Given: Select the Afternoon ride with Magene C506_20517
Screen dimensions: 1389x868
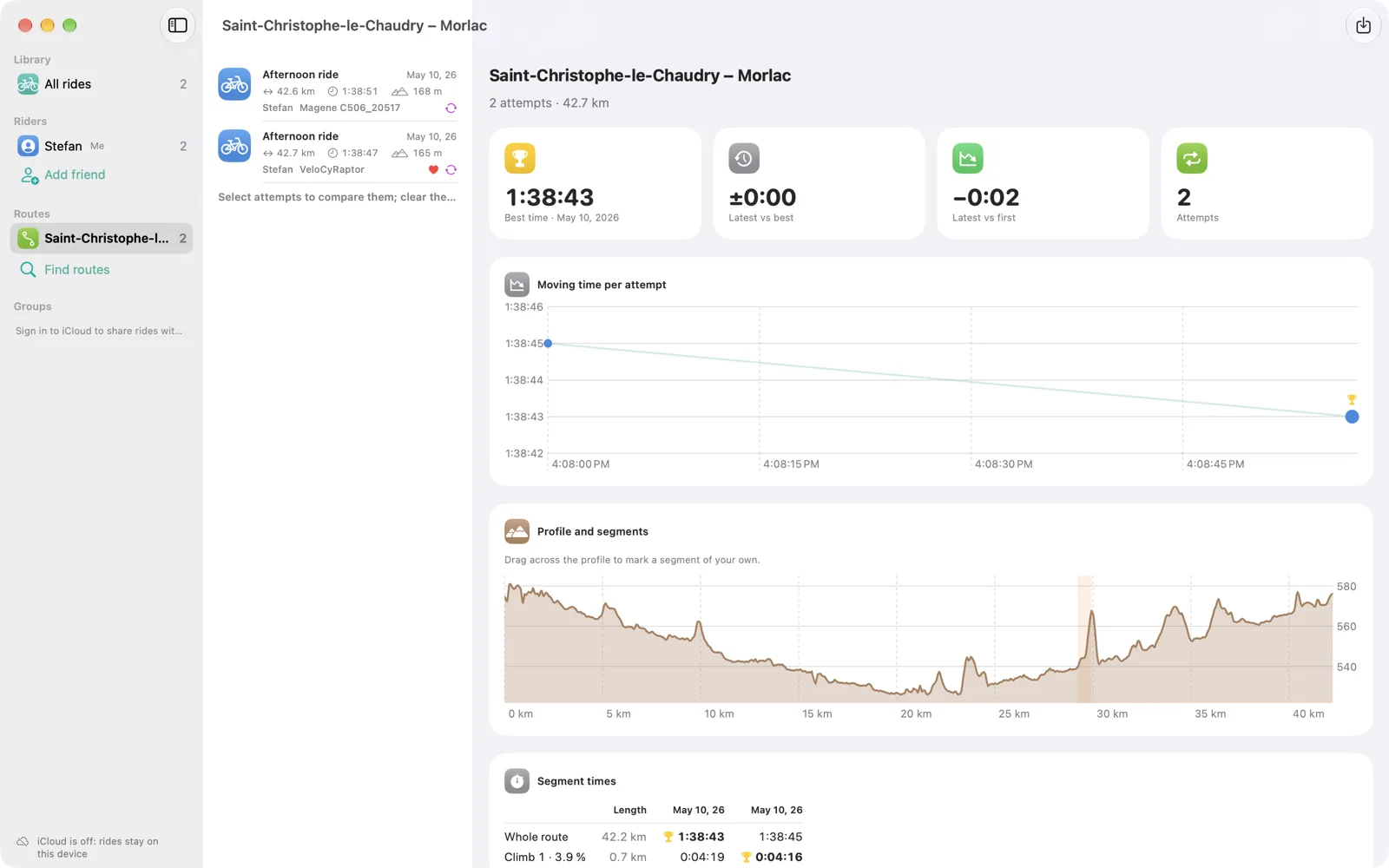Looking at the screenshot, I should tap(338, 90).
